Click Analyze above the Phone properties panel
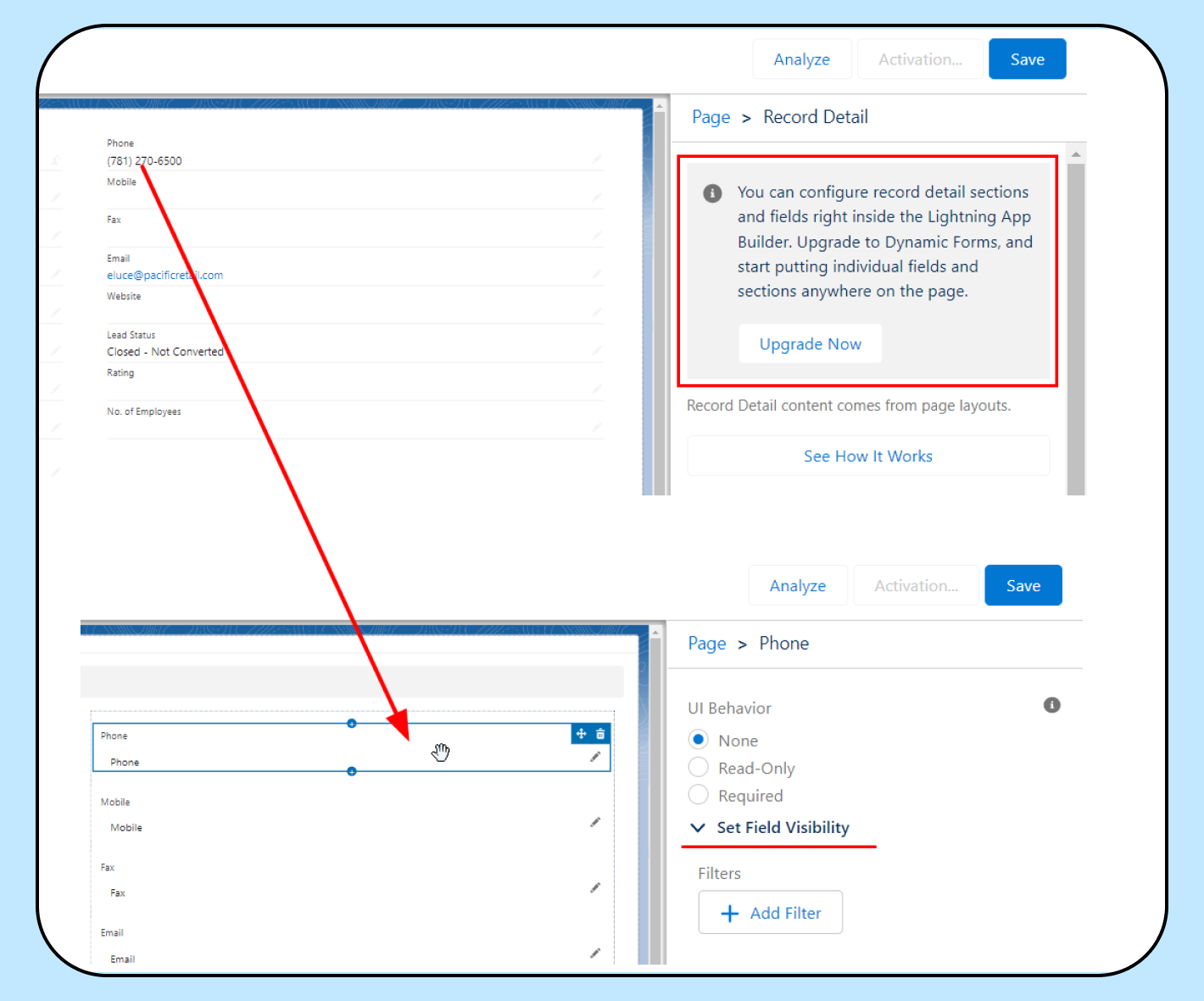The image size is (1204, 1001). [798, 585]
